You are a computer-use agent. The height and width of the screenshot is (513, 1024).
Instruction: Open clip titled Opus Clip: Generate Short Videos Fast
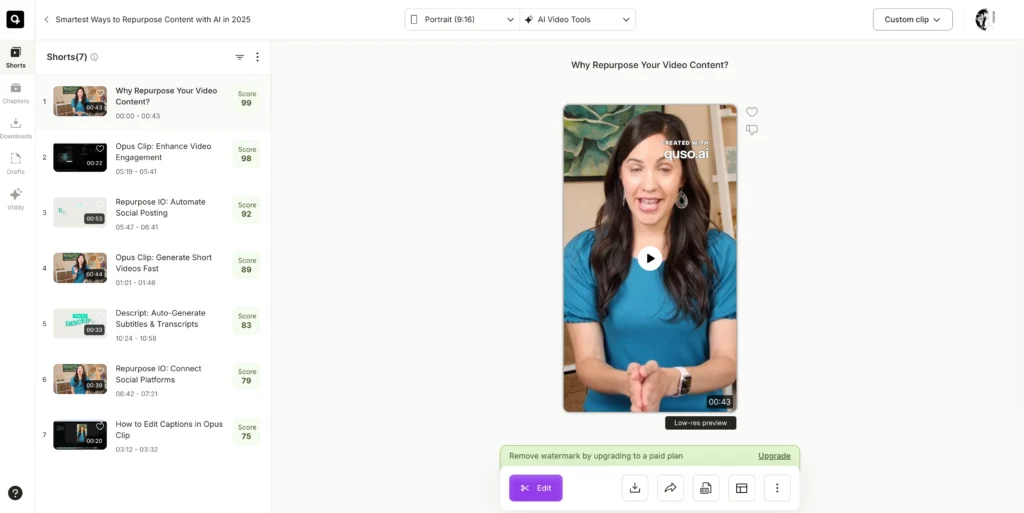tap(164, 263)
